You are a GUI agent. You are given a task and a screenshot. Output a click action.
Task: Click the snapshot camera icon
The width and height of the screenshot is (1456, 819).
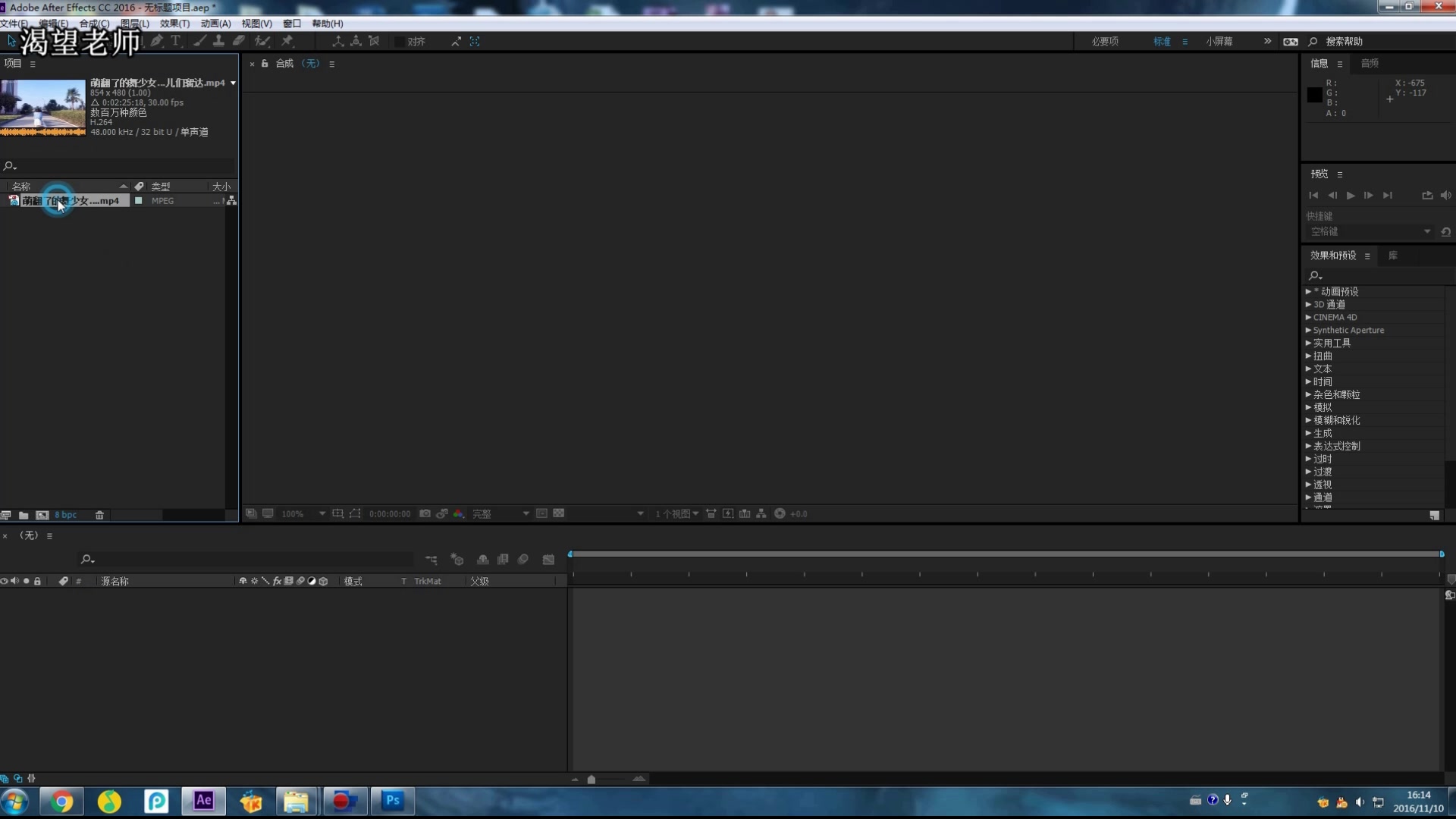[x=425, y=513]
